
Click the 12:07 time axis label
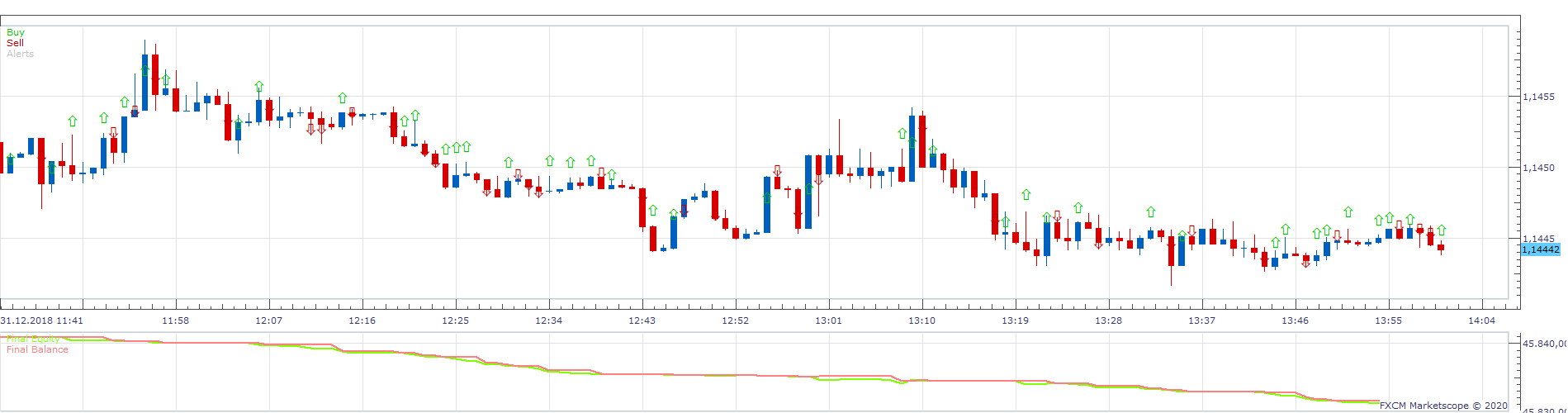pos(268,320)
